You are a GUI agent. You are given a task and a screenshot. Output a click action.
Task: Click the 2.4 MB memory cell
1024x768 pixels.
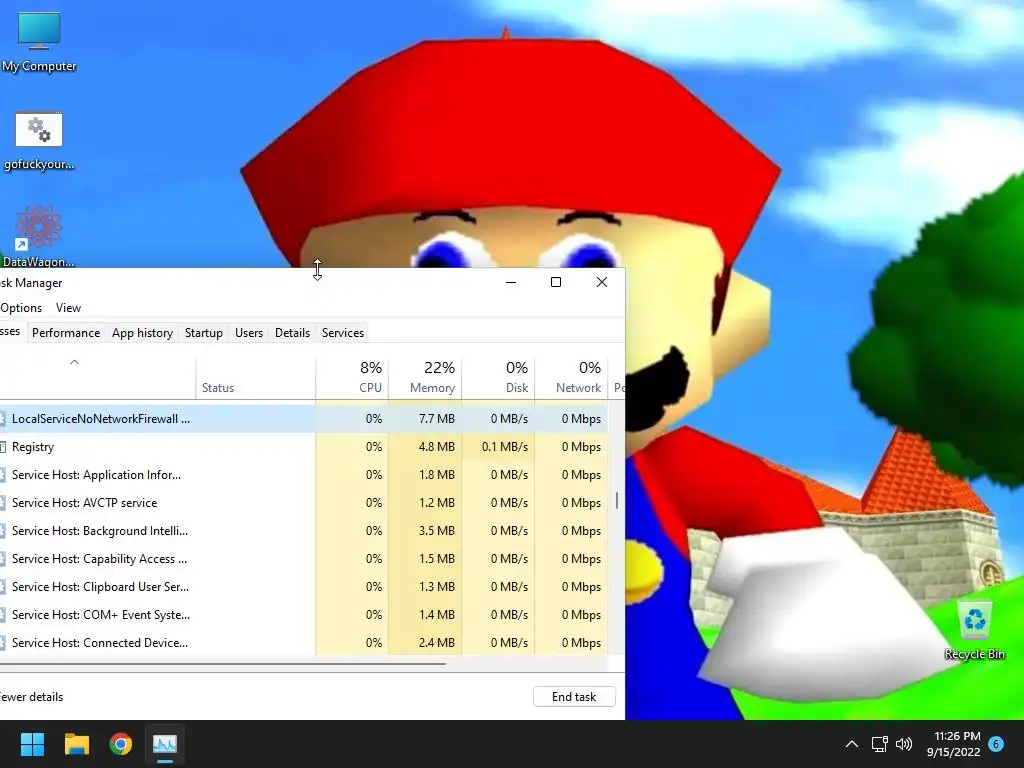click(x=425, y=643)
